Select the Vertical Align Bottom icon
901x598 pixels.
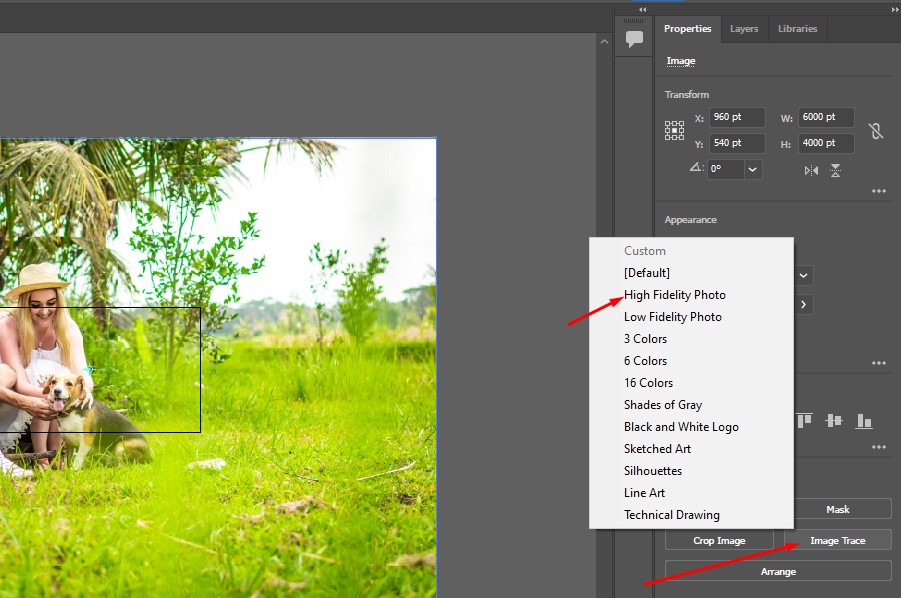[864, 420]
